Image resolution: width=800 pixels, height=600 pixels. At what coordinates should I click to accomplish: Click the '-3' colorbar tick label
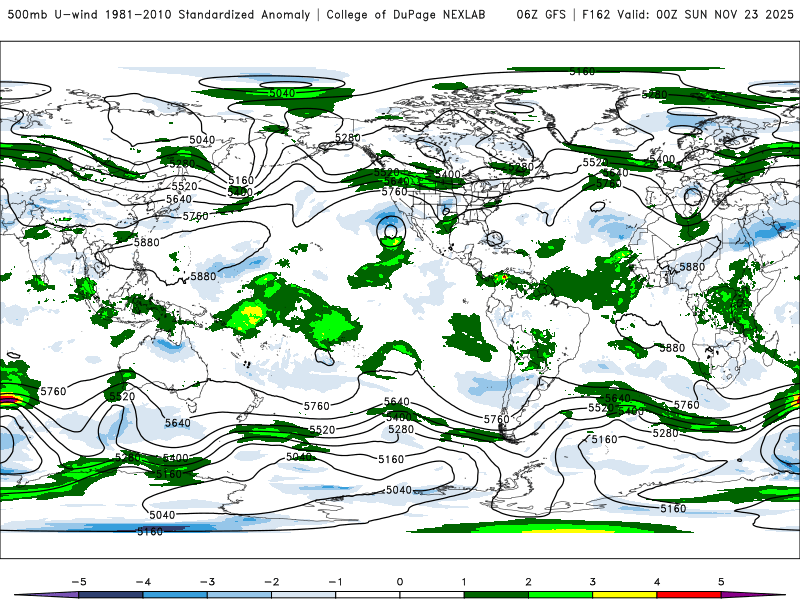click(207, 582)
